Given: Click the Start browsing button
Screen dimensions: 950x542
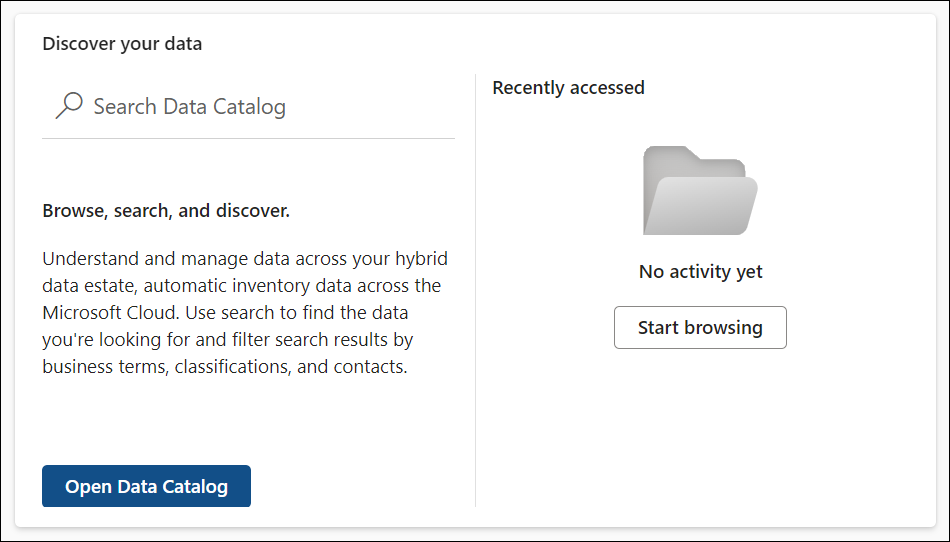Looking at the screenshot, I should 700,328.
